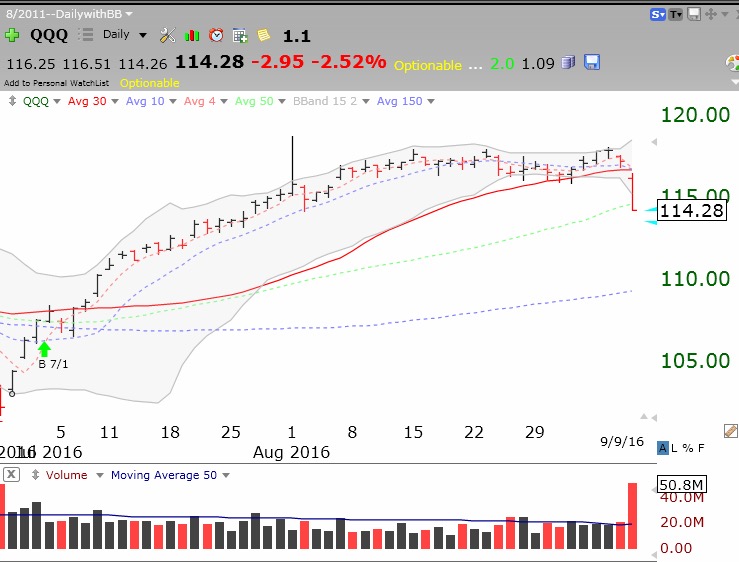Click the 120.00 price axis label
The height and width of the screenshot is (562, 739).
[695, 115]
